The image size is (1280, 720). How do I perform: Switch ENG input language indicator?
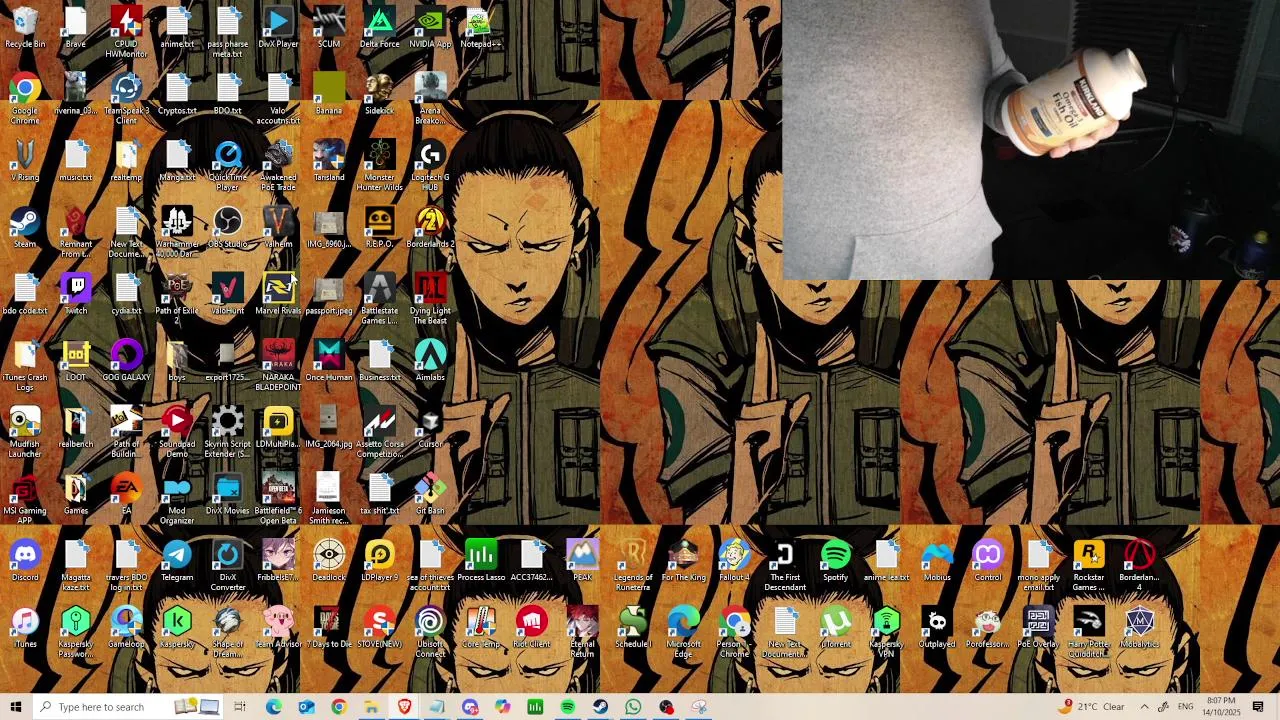pos(1186,707)
